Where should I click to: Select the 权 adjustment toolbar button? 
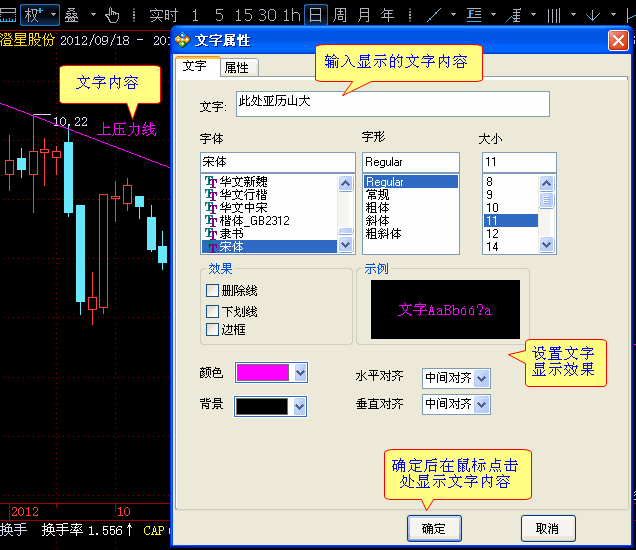coord(34,15)
